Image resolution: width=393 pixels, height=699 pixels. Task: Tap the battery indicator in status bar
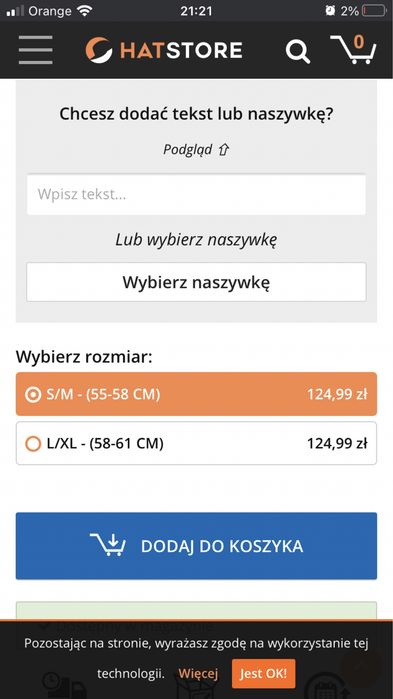click(374, 11)
